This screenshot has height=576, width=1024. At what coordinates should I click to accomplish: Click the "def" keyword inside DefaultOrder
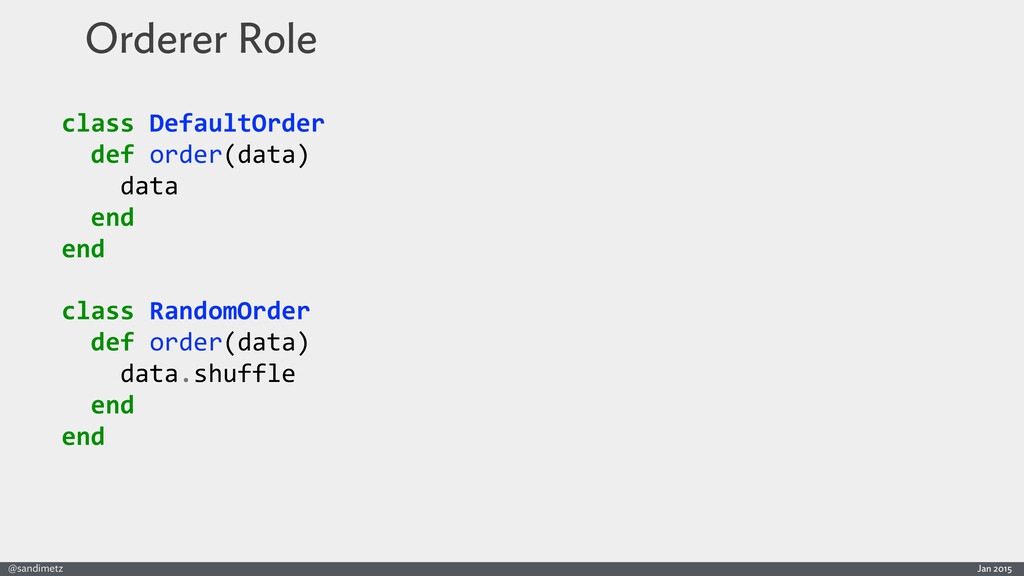tap(112, 156)
